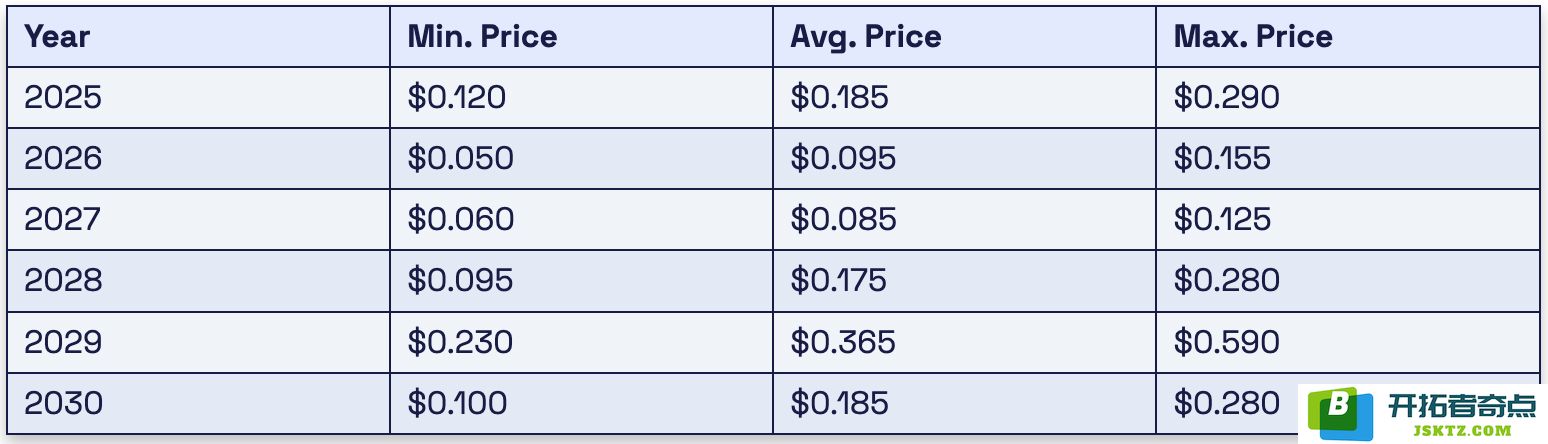Viewport: 1548px width, 444px height.
Task: Click the $0.085 average price cell
Action: (964, 219)
